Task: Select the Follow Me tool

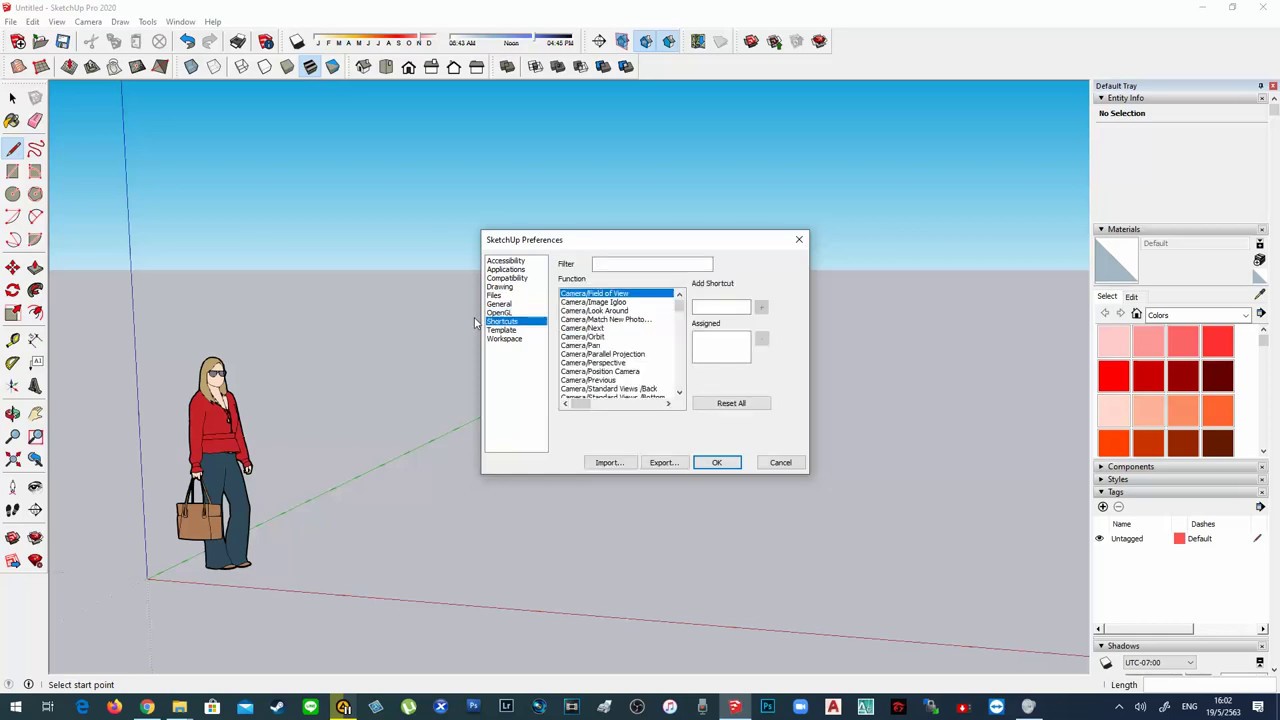Action: (x=35, y=290)
